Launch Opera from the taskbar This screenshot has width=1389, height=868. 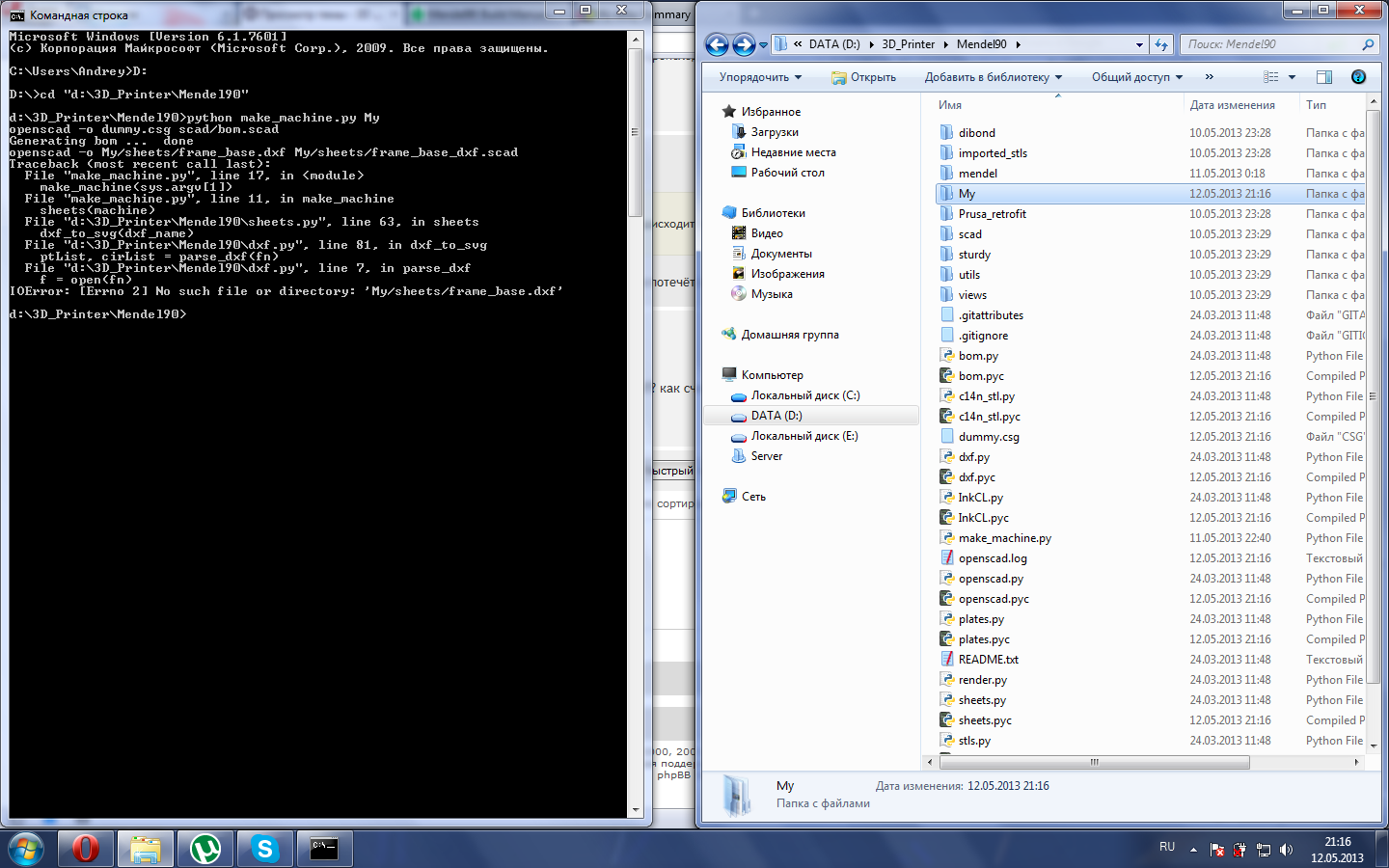coord(86,849)
